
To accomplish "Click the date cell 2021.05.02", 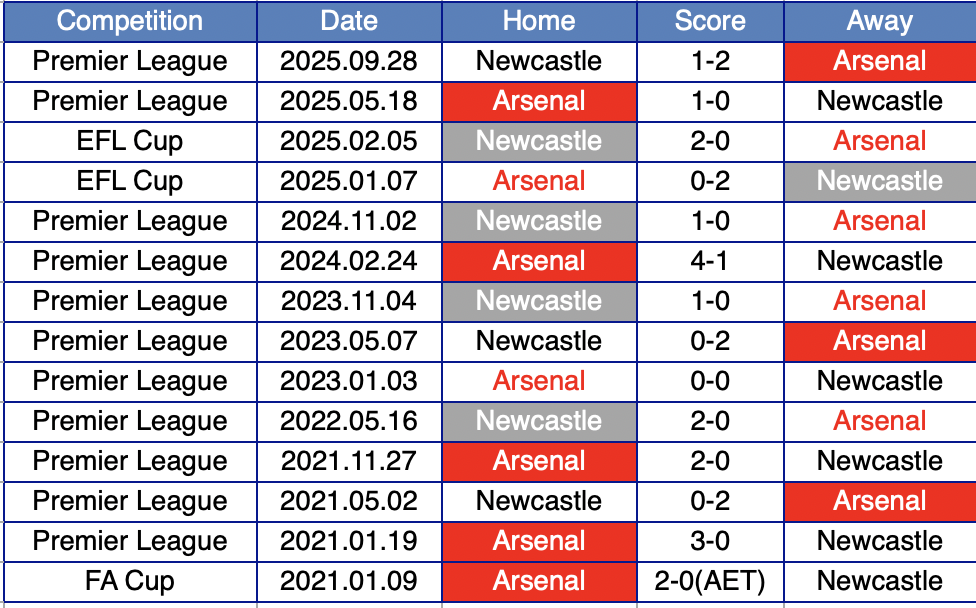I will (349, 501).
